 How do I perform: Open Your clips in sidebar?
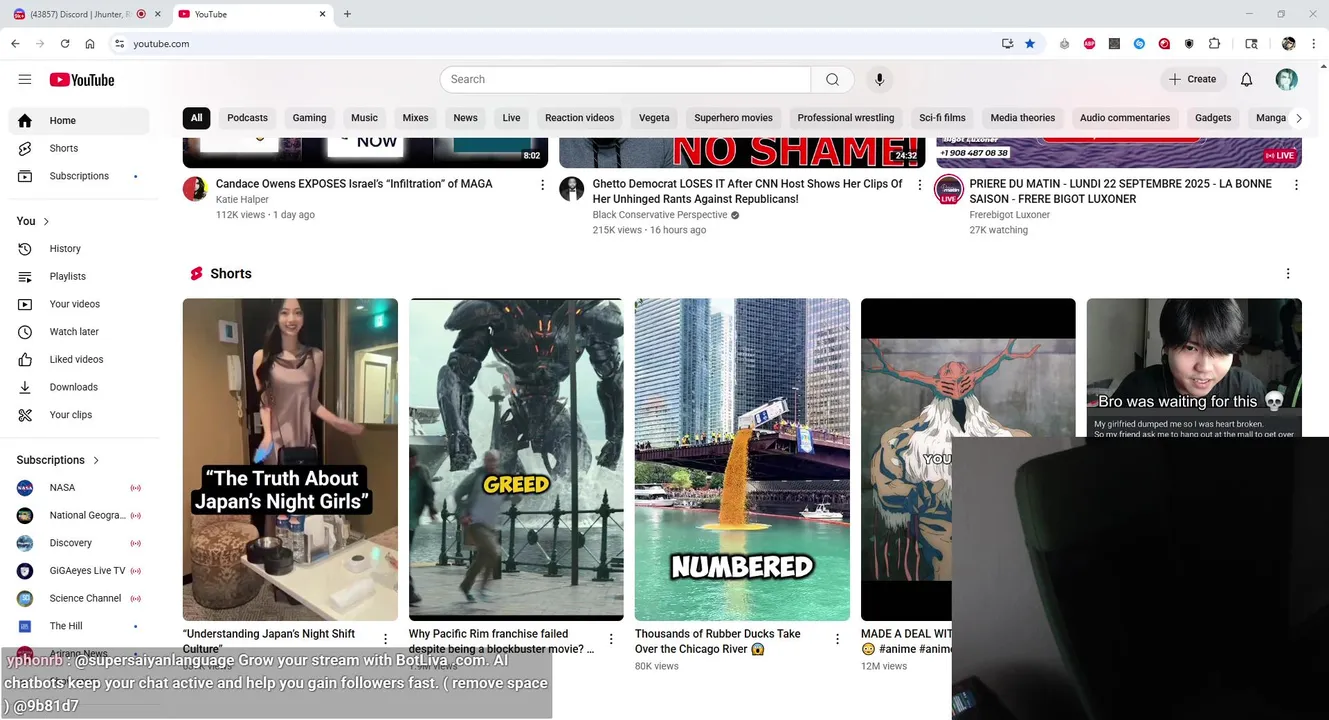point(79,415)
